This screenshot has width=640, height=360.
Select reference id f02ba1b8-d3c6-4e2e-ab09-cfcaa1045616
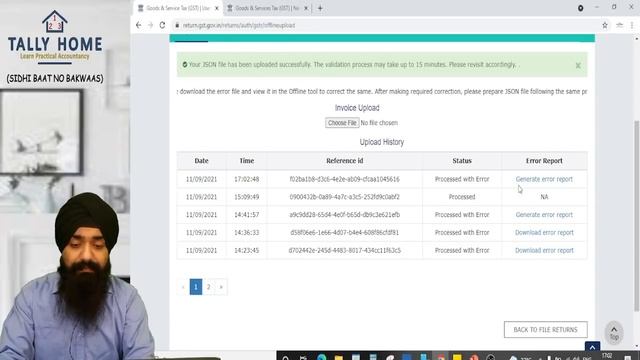[x=344, y=179]
